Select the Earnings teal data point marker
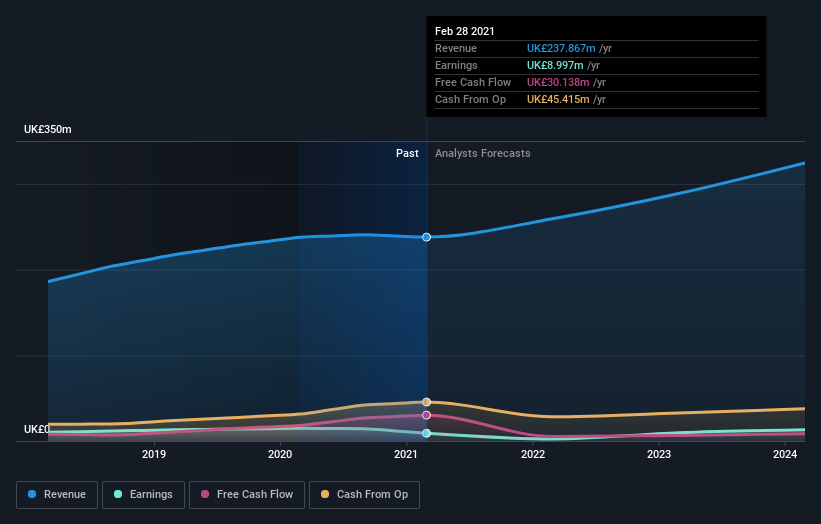This screenshot has height=524, width=821. (426, 433)
